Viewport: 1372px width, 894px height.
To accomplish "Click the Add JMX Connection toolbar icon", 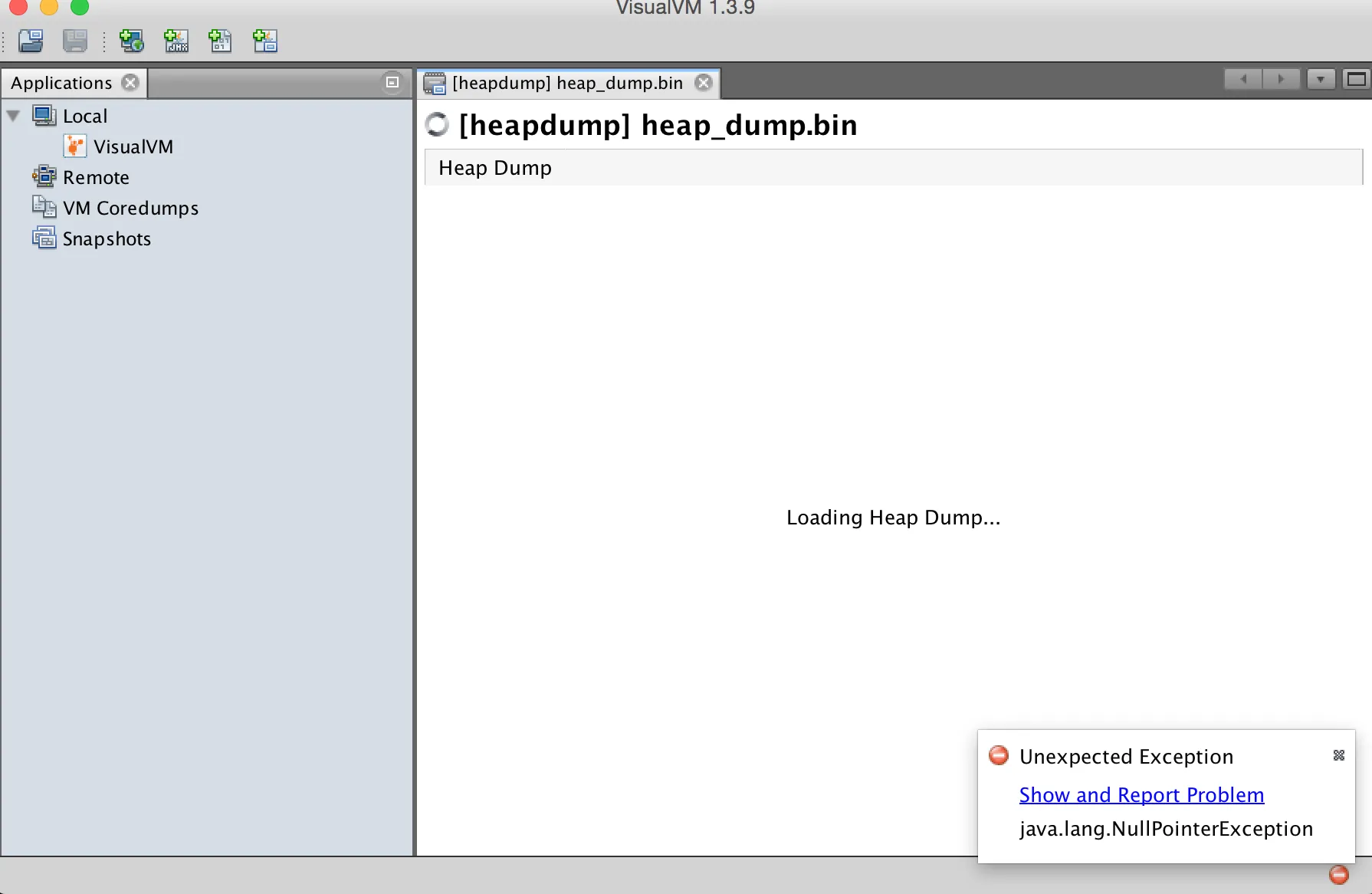I will click(176, 41).
